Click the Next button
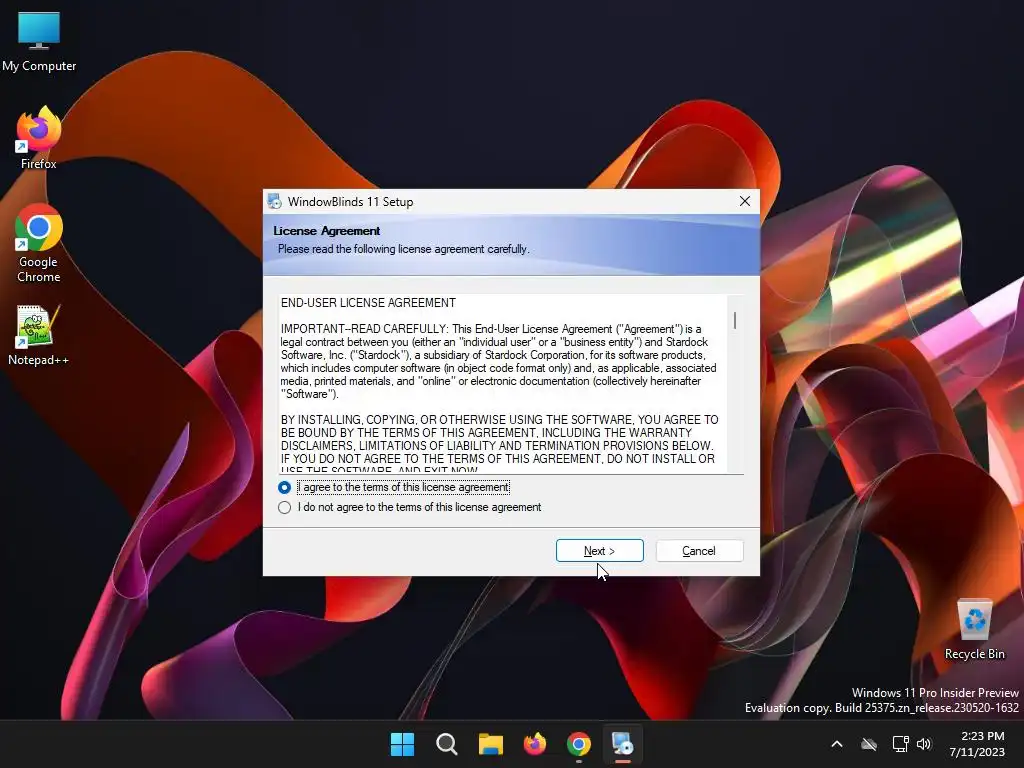 point(600,551)
